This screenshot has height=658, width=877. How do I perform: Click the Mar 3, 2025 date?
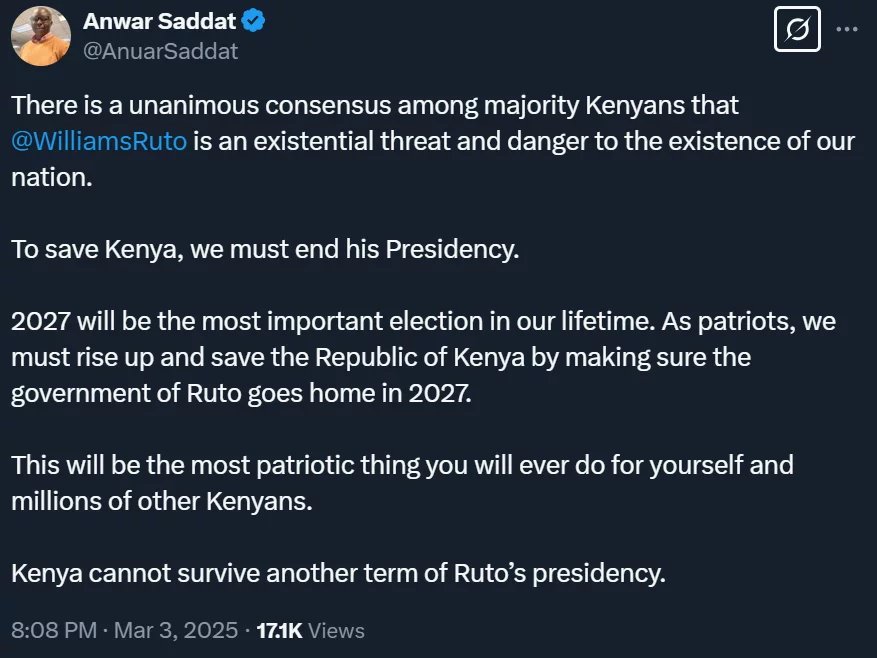pos(176,630)
